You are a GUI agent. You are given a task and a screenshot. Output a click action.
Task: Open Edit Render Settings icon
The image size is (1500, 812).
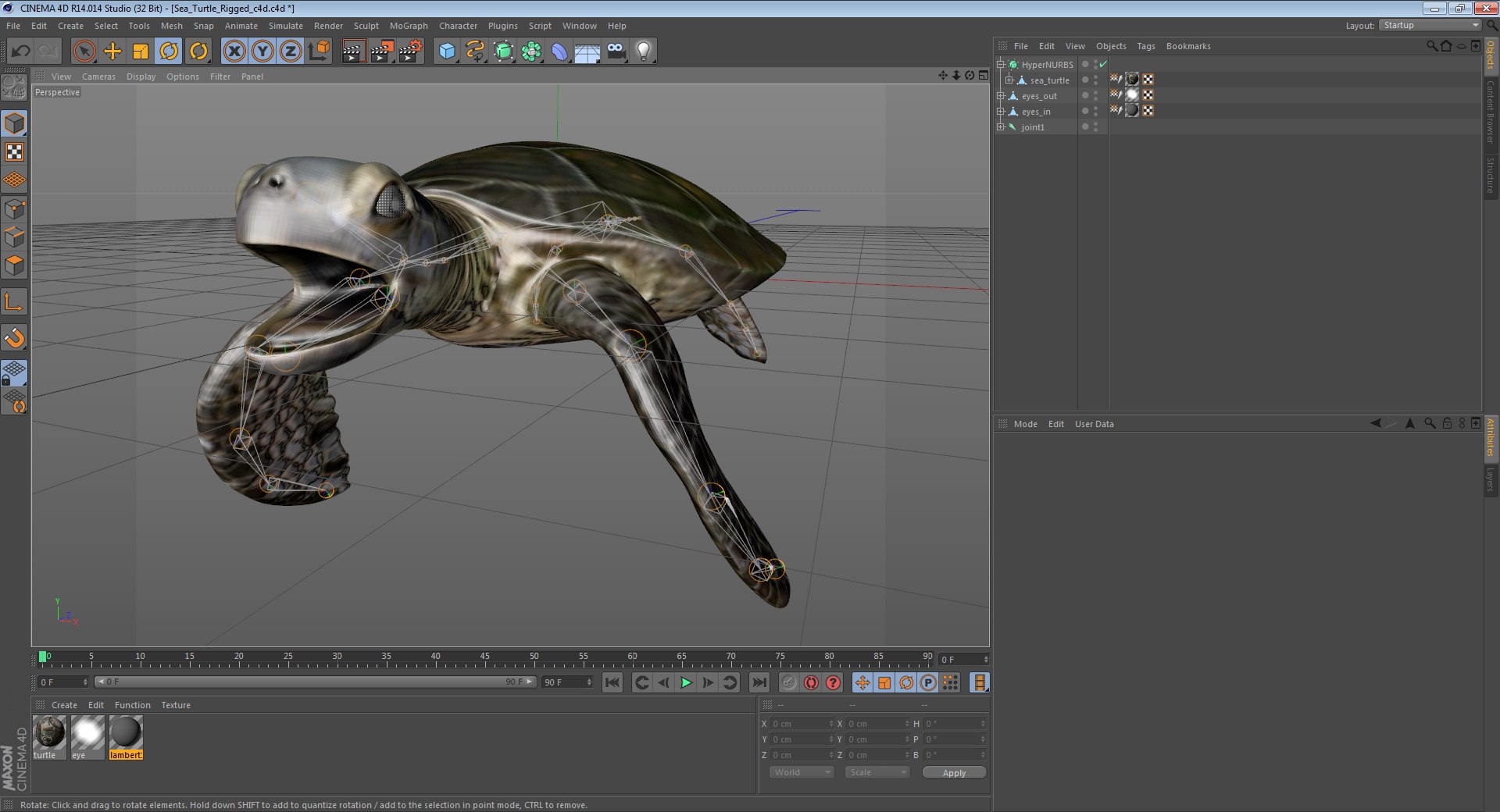tap(410, 52)
